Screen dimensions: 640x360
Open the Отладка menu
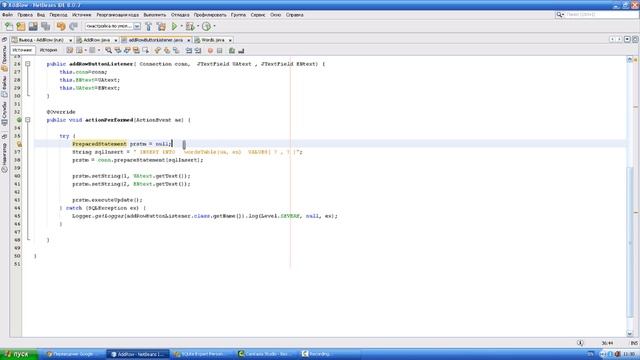tap(180, 15)
